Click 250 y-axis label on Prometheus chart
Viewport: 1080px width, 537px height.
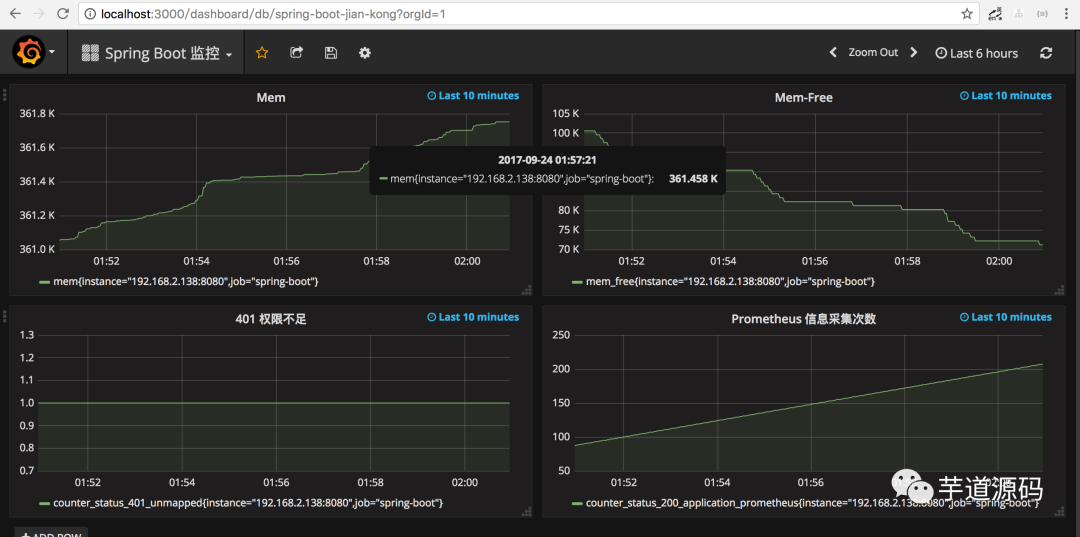pos(563,335)
